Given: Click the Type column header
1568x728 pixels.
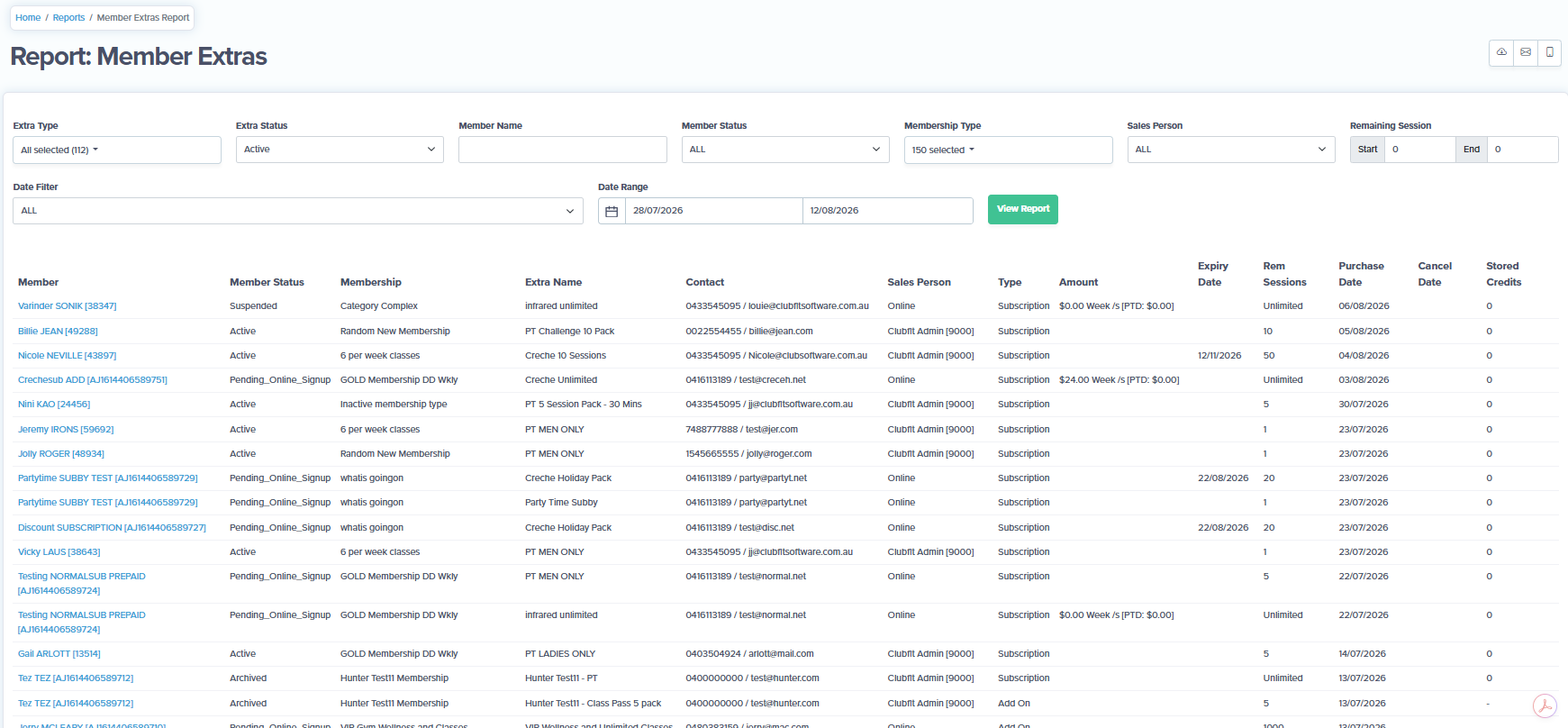Looking at the screenshot, I should coord(1010,283).
